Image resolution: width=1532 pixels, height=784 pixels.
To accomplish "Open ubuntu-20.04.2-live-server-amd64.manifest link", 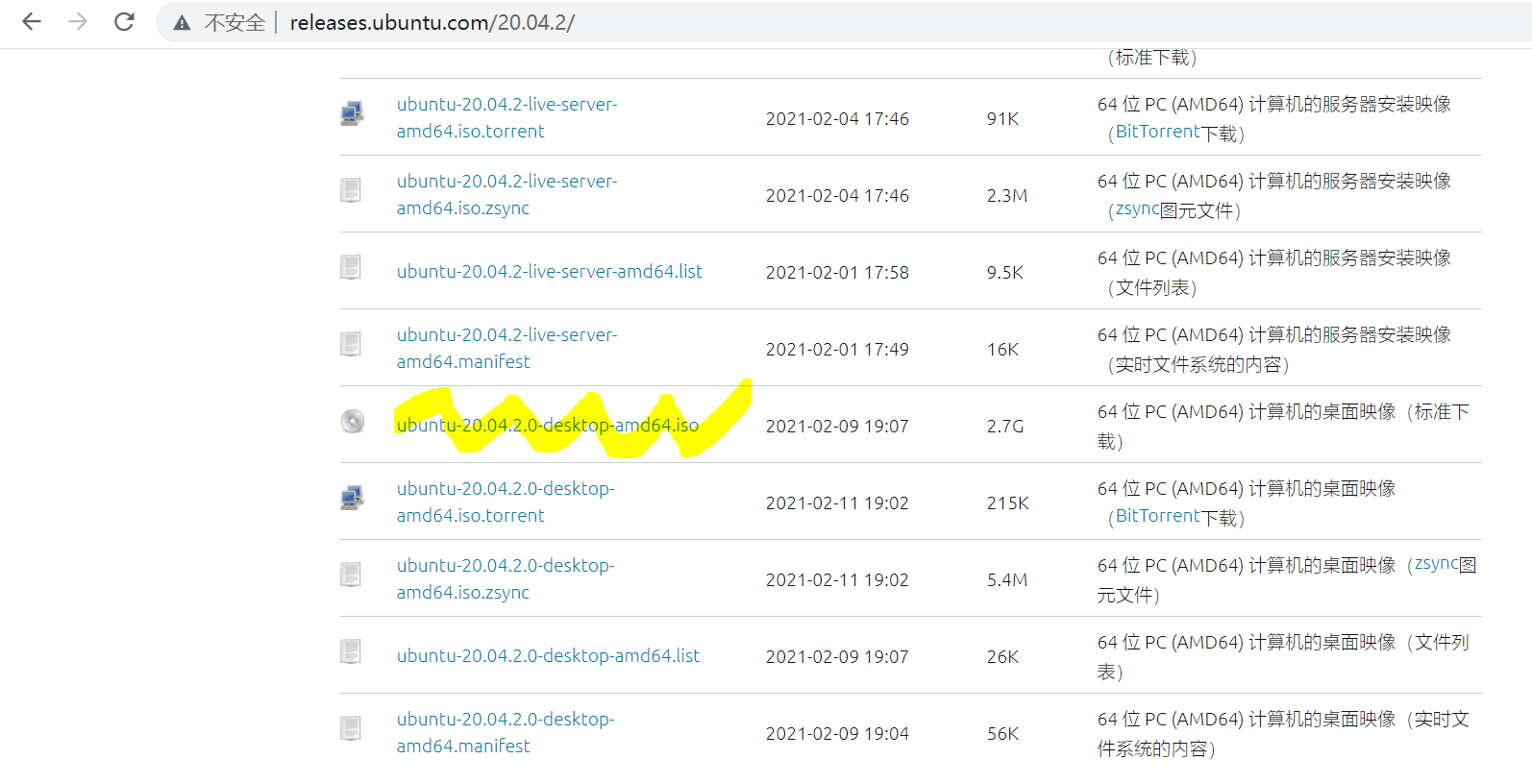I will (x=507, y=348).
